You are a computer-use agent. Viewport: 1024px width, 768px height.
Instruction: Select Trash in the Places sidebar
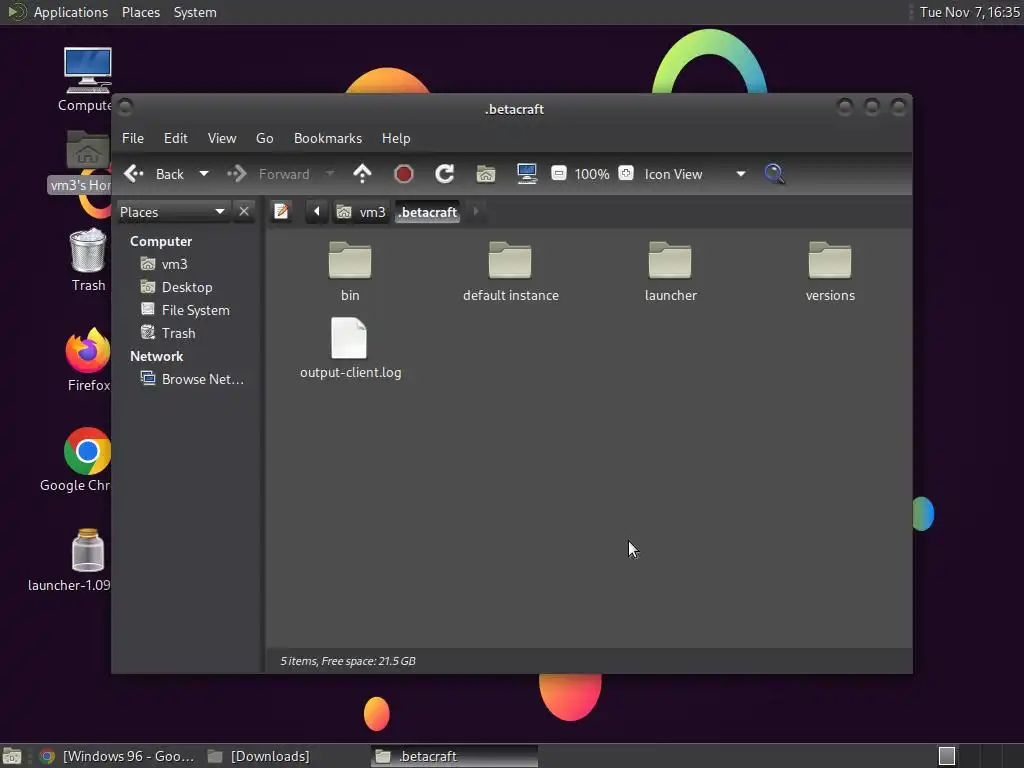pyautogui.click(x=168, y=333)
